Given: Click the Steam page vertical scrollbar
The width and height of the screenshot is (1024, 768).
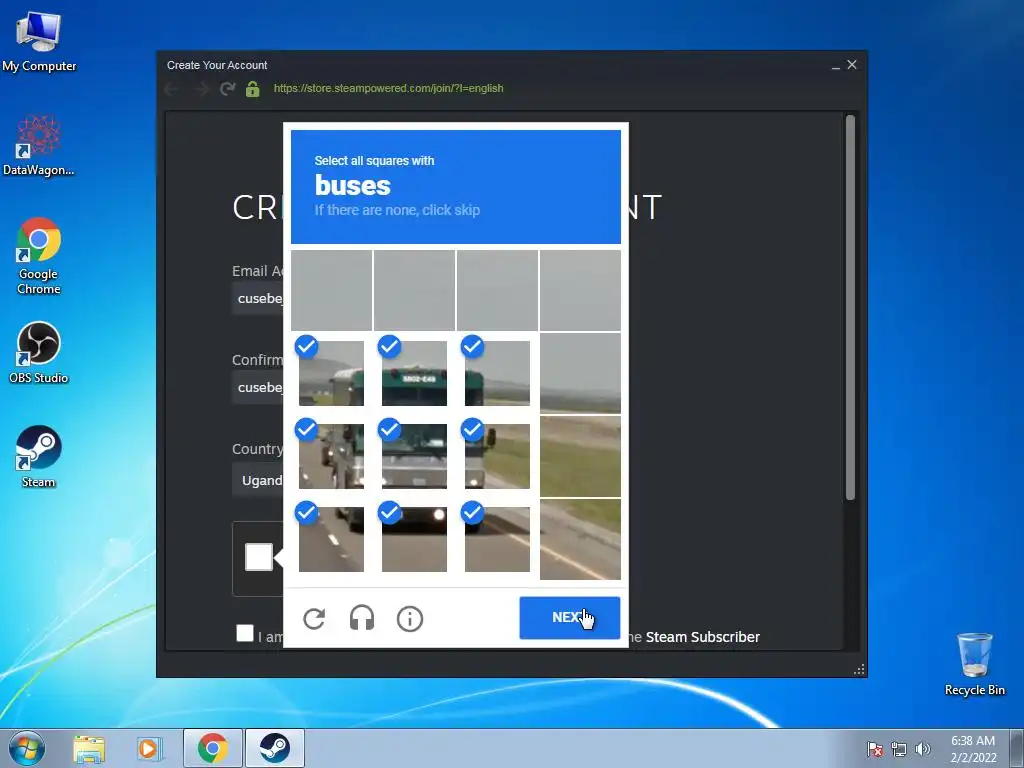Looking at the screenshot, I should (850, 308).
